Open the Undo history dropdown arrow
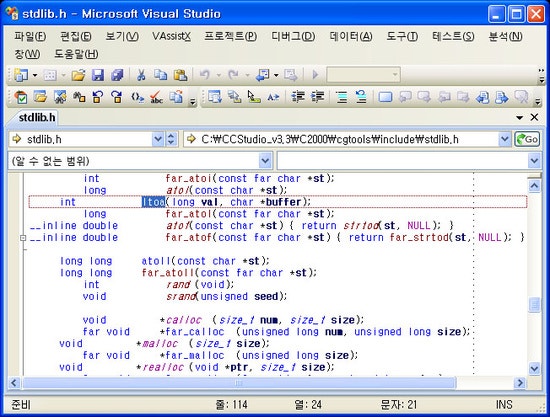550x417 pixels. coord(219,75)
